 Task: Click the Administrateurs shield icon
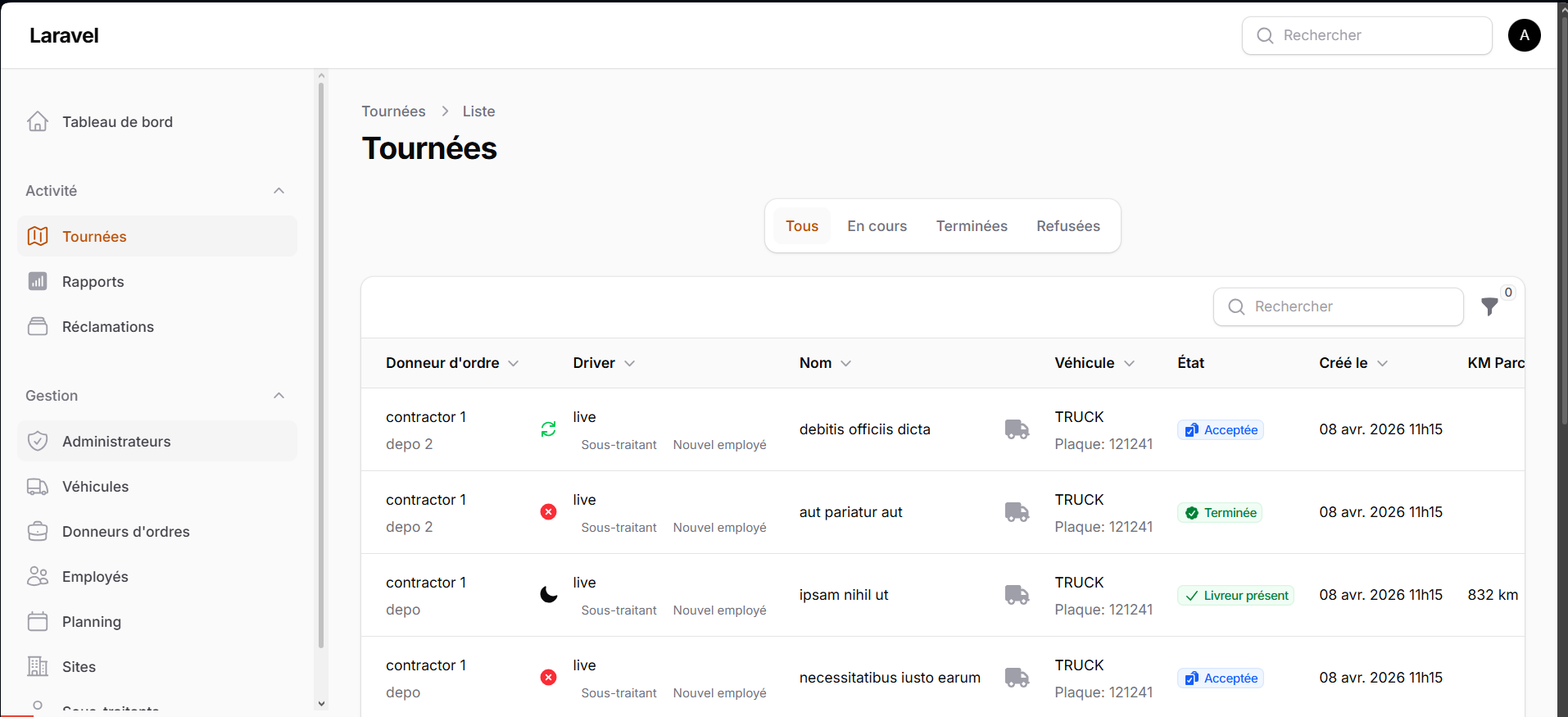tap(38, 441)
